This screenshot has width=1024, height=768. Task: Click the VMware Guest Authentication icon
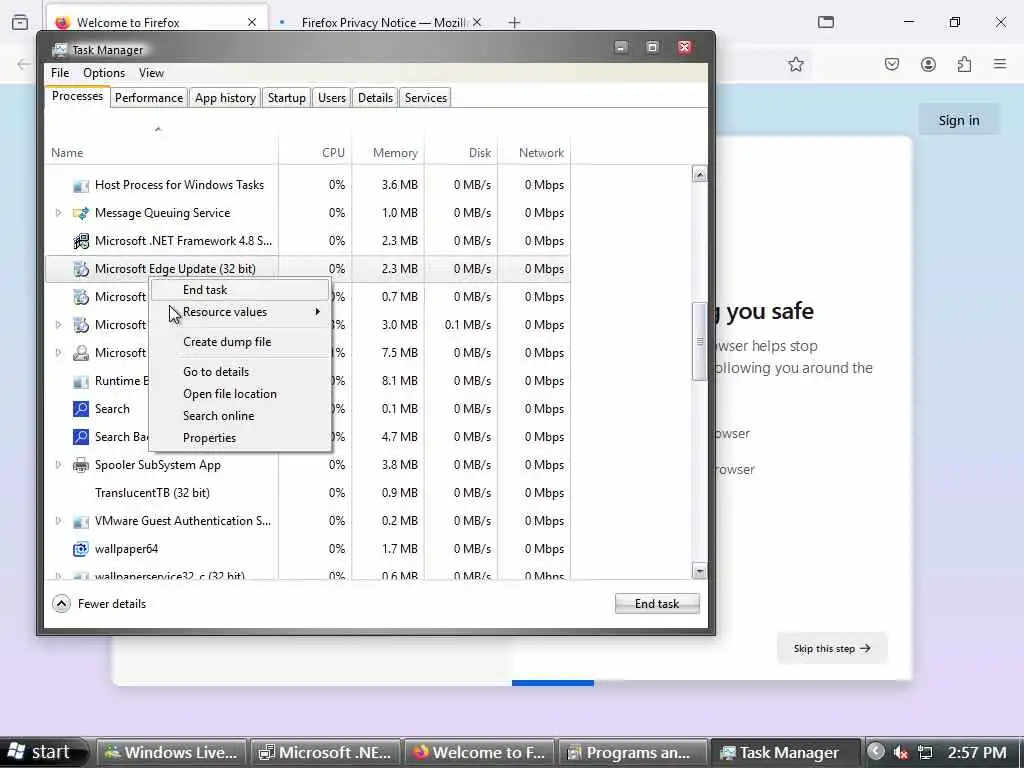pos(80,521)
